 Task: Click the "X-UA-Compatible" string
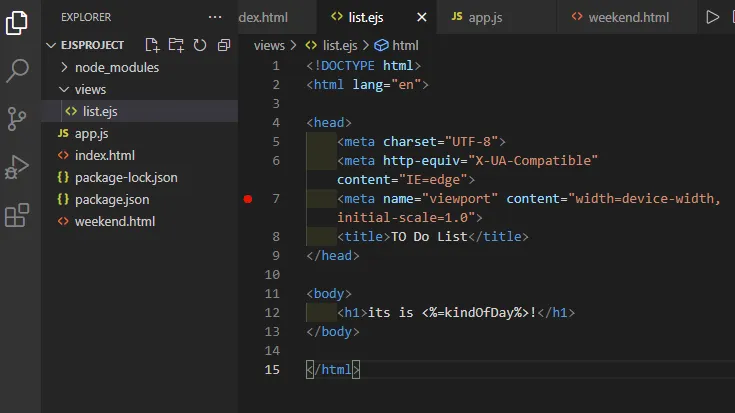533,161
